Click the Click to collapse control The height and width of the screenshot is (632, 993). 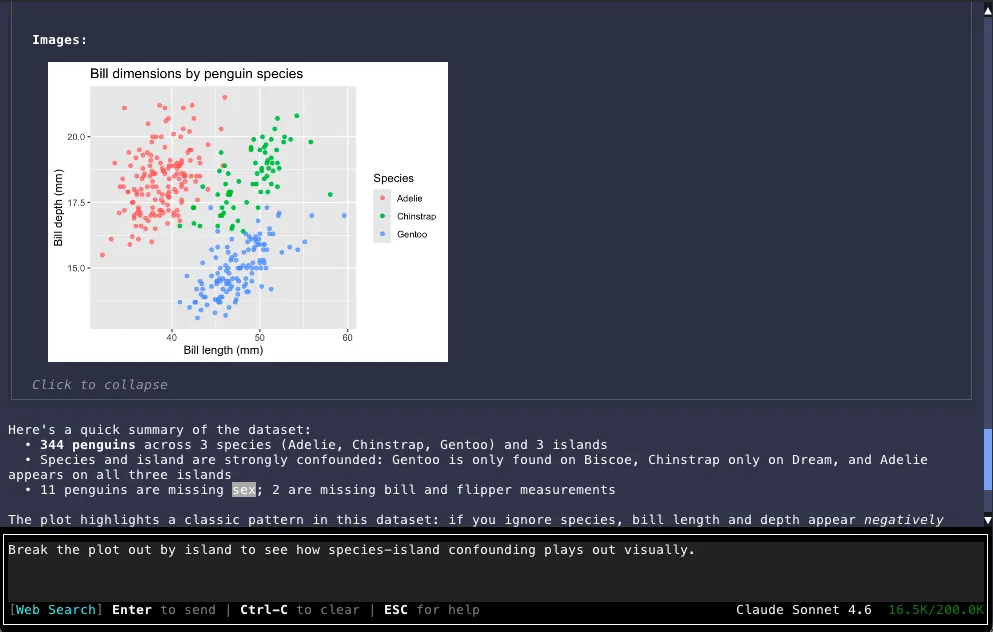click(x=98, y=384)
